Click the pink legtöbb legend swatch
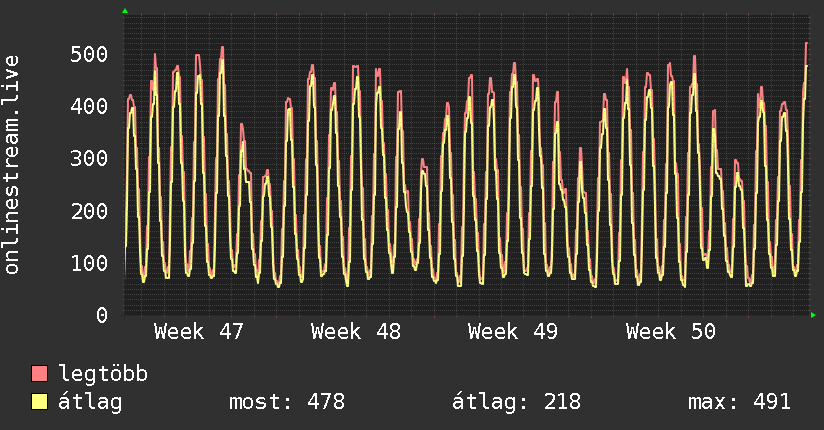This screenshot has height=430, width=824. point(39,373)
